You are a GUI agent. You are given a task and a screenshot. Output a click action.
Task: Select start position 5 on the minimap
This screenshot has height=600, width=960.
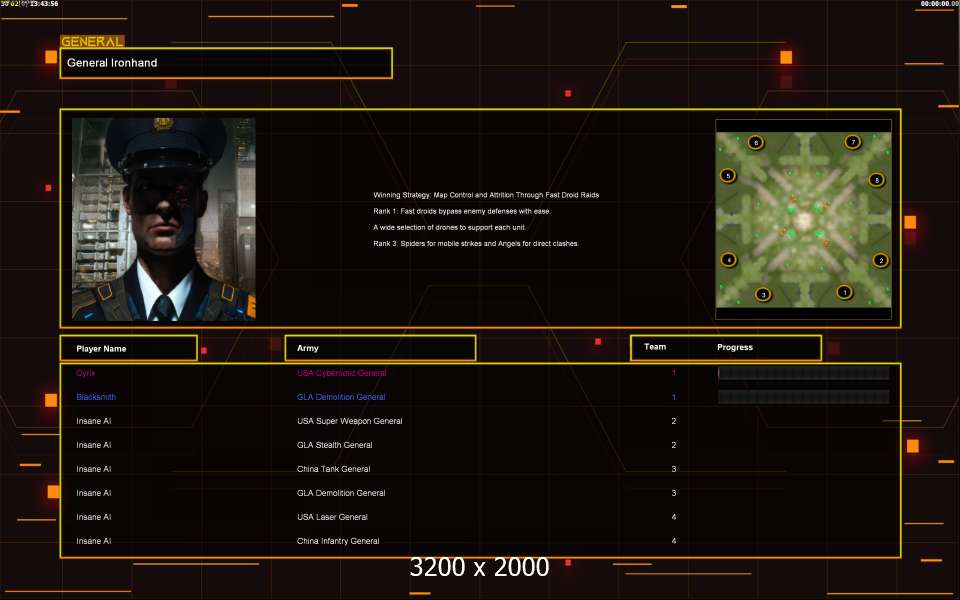728,176
